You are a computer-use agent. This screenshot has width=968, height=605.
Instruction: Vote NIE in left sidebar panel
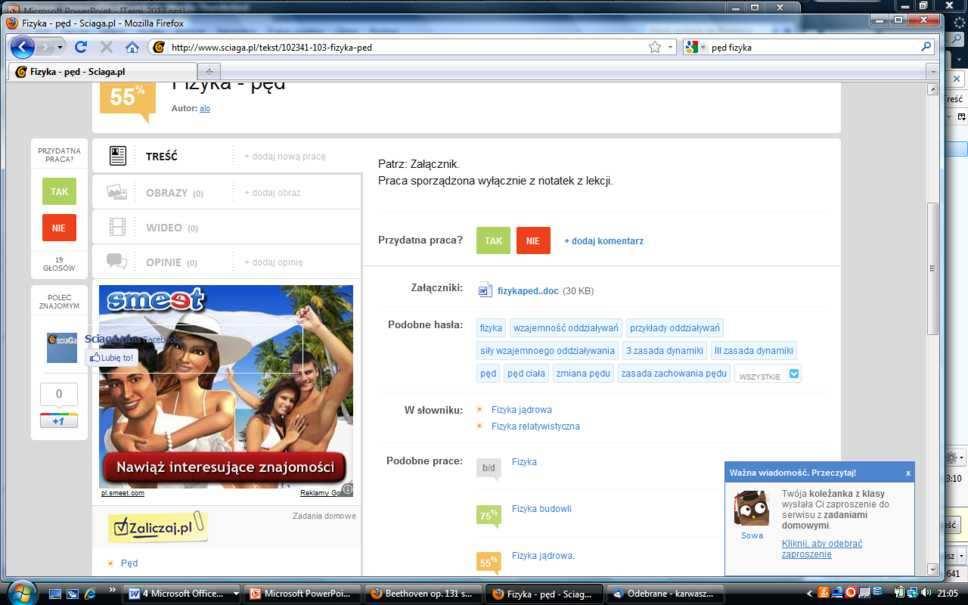59,228
